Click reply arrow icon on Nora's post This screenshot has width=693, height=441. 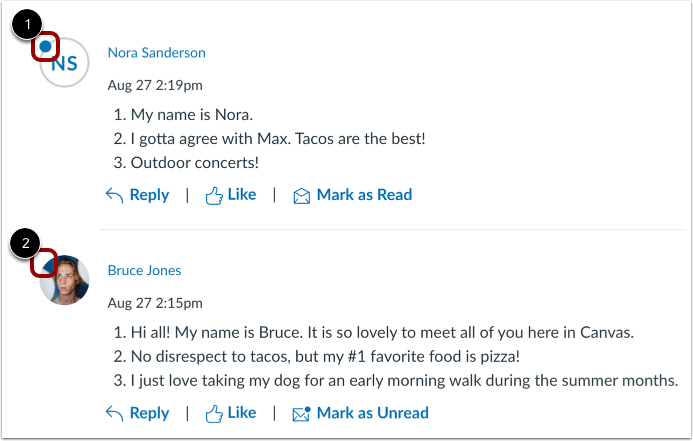pyautogui.click(x=114, y=196)
